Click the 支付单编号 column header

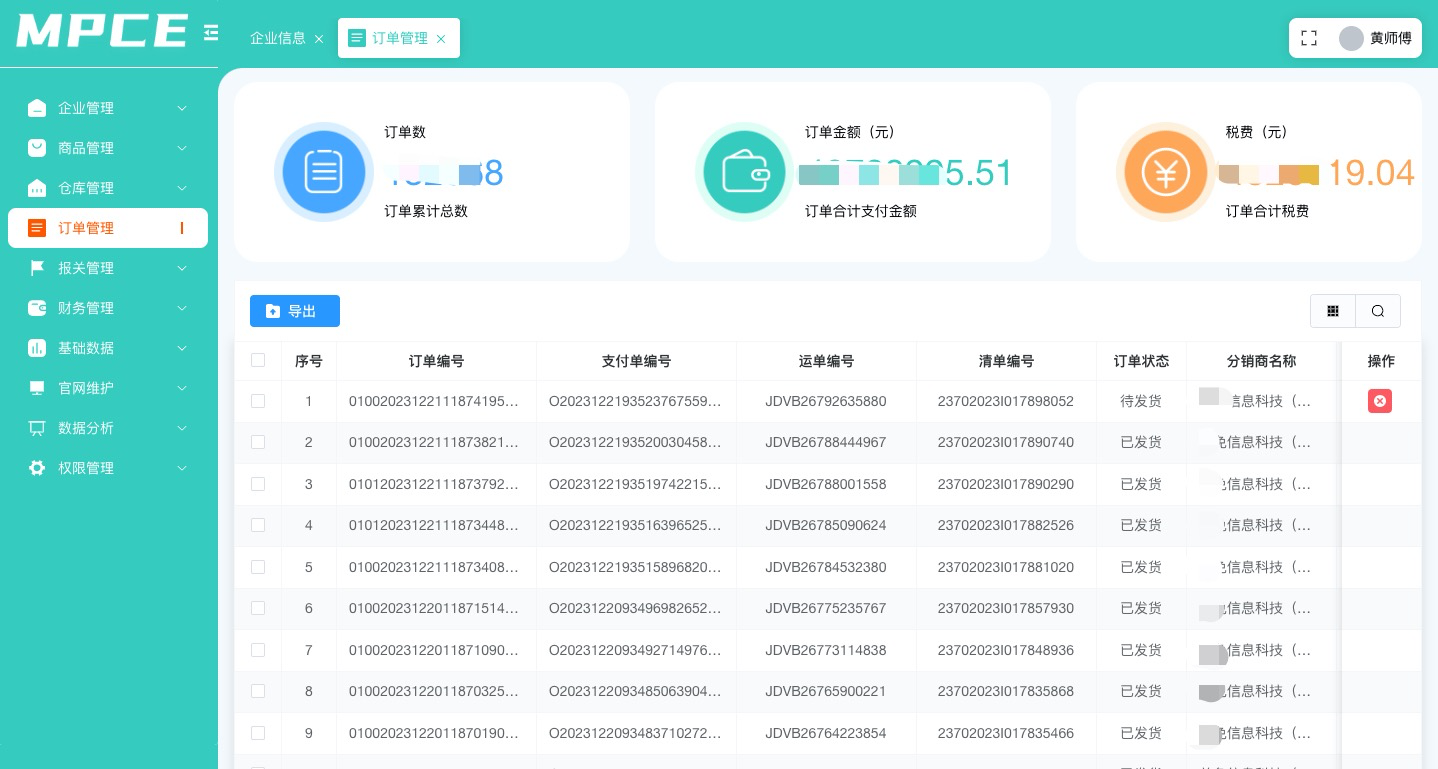[x=636, y=361]
